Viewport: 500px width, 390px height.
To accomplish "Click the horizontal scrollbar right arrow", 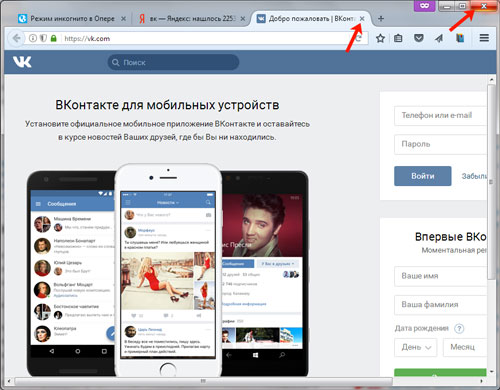I will 481,381.
